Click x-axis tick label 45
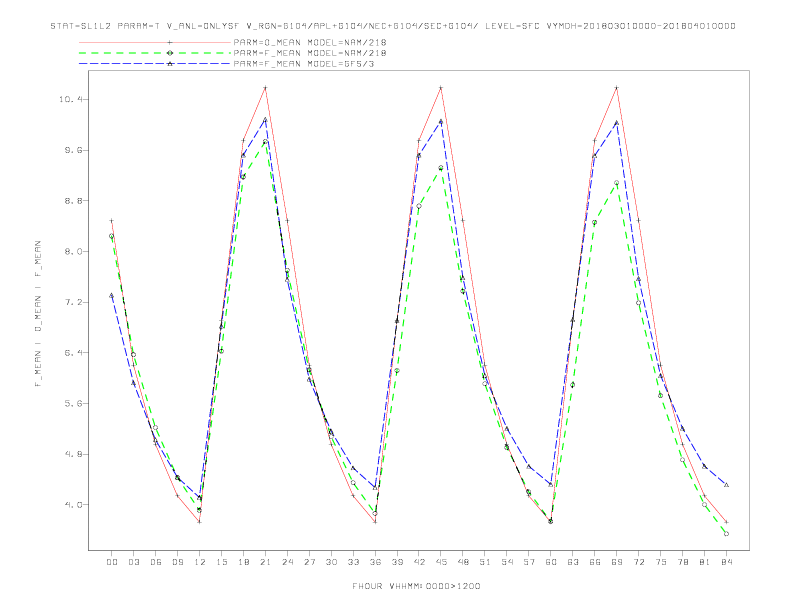 click(441, 562)
